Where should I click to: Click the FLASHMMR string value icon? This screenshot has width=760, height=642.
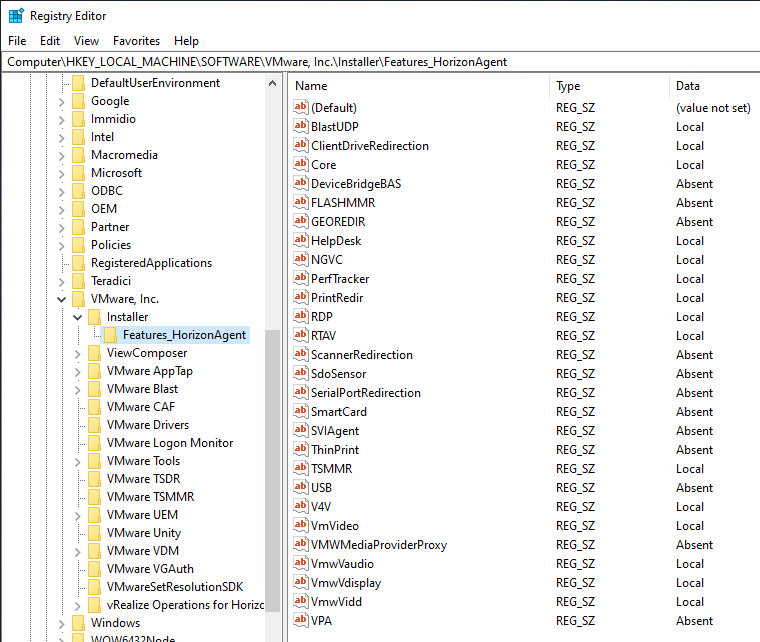pyautogui.click(x=301, y=202)
